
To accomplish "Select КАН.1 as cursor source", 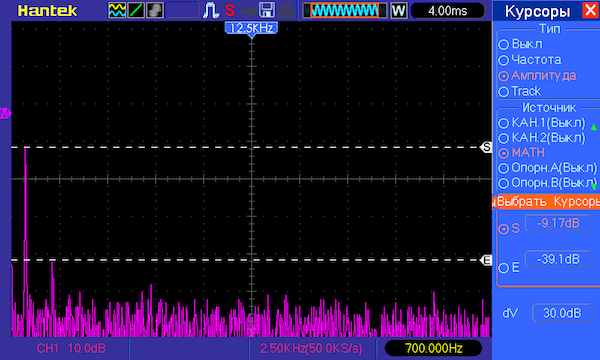I will click(x=542, y=123).
